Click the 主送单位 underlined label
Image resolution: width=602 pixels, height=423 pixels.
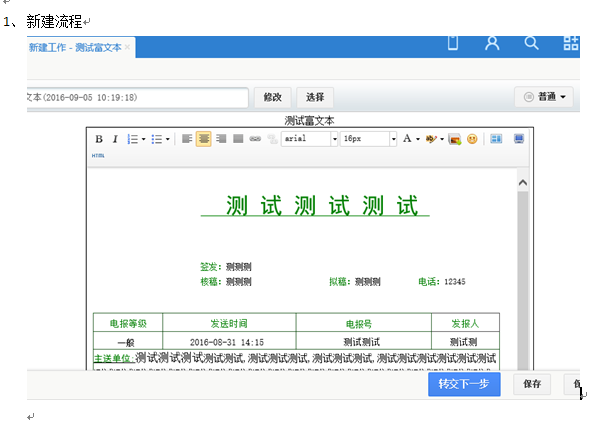(114, 359)
